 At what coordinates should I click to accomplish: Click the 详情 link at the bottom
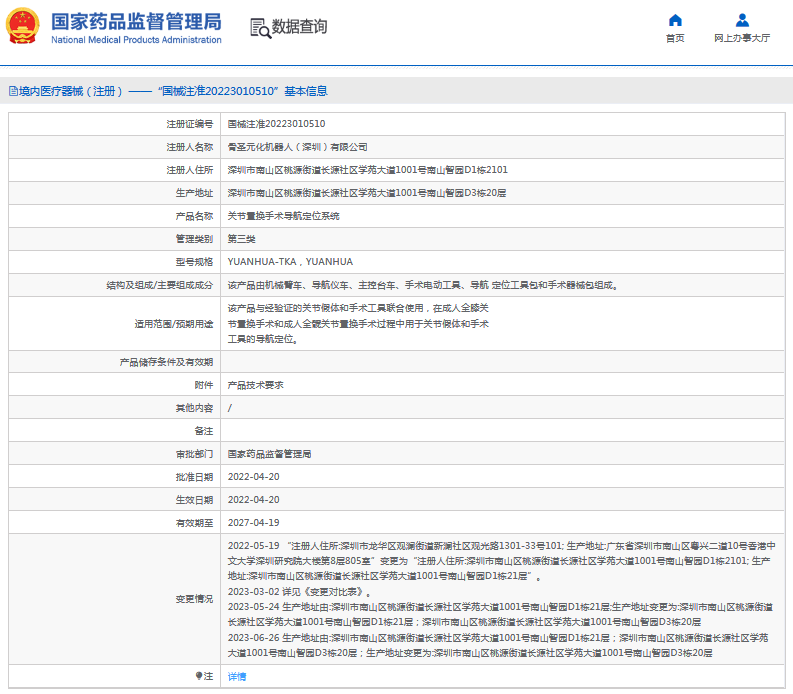[237, 676]
